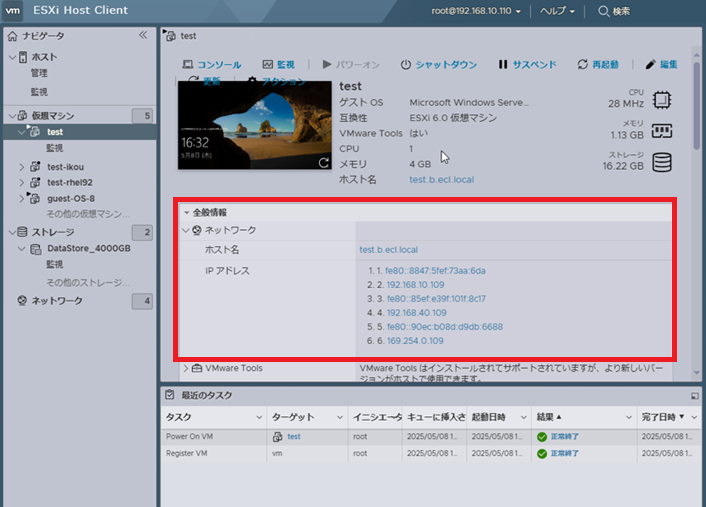Viewport: 706px width, 507px height.
Task: Collapse the 仮想マシン tree node
Action: [12, 116]
